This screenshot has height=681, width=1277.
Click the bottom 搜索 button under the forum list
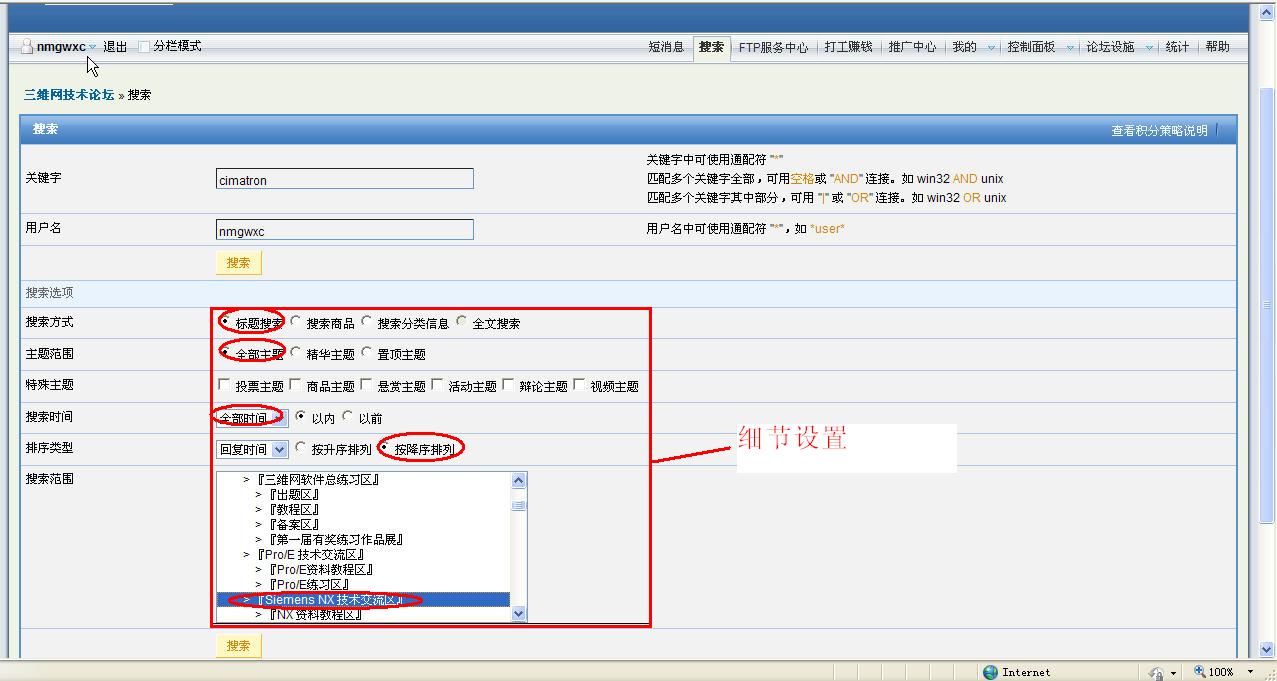tap(238, 646)
